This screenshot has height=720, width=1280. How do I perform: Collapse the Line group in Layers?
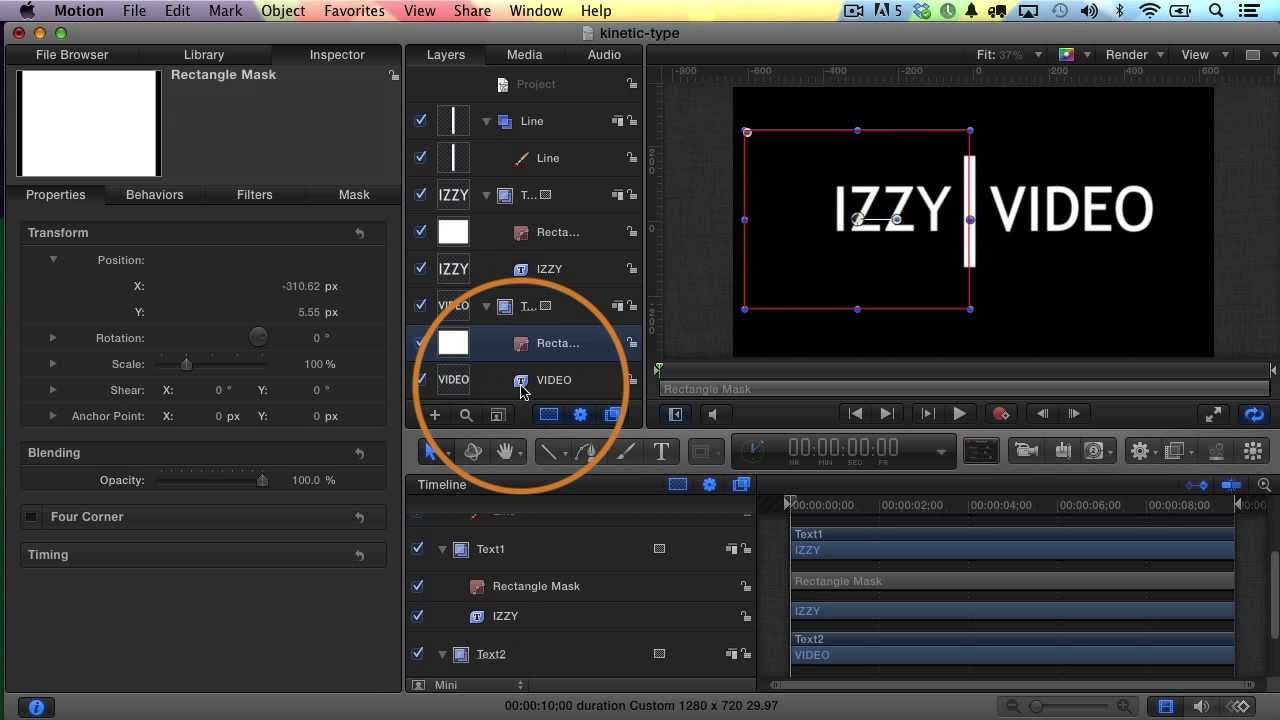coord(487,121)
